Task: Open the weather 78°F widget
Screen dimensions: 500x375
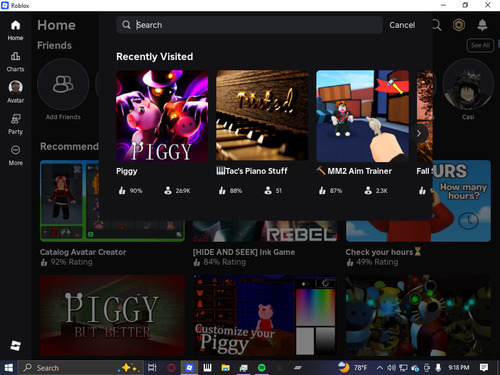Action: (353, 367)
